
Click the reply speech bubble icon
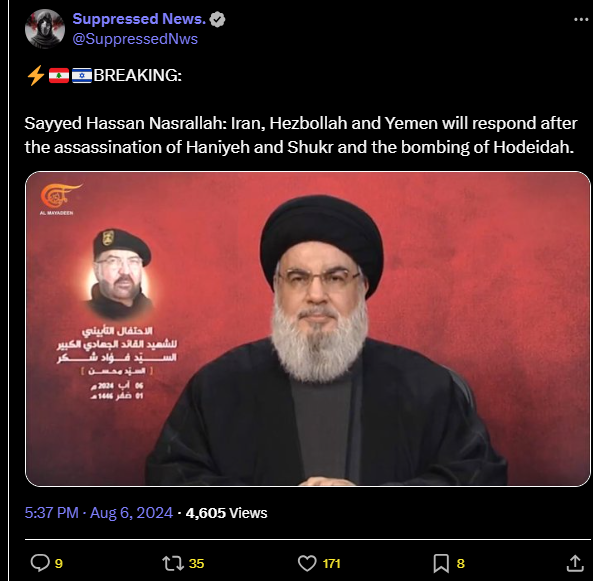click(x=40, y=563)
